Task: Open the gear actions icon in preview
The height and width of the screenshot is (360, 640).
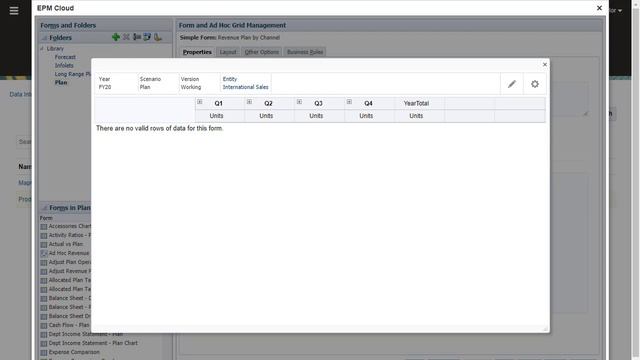Action: (535, 84)
